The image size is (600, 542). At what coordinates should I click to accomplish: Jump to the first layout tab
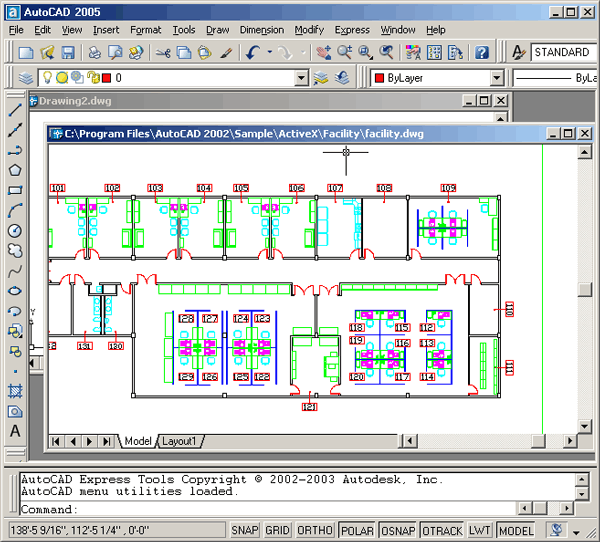(55, 441)
